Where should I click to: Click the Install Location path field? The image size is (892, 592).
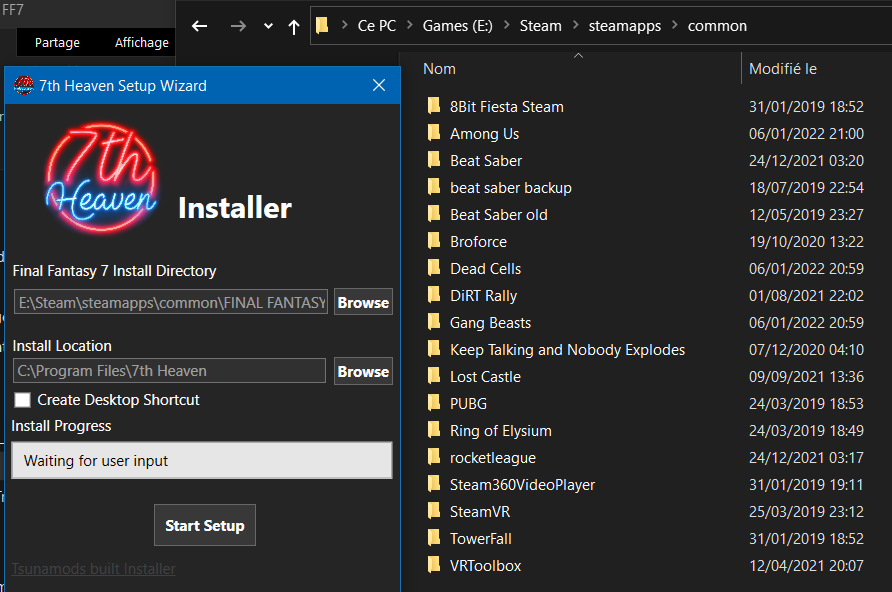click(x=170, y=371)
